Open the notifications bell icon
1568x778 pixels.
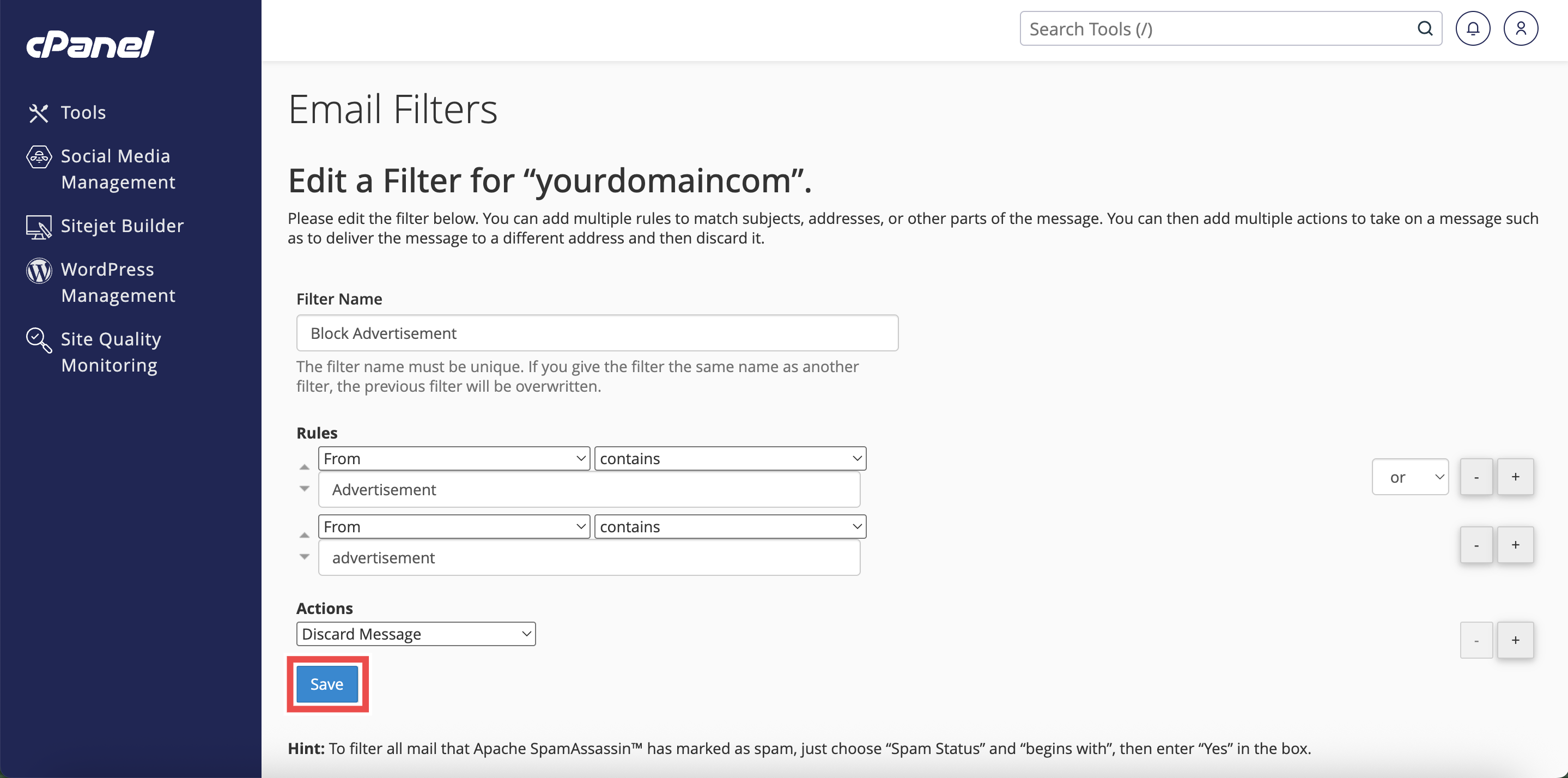(1472, 29)
